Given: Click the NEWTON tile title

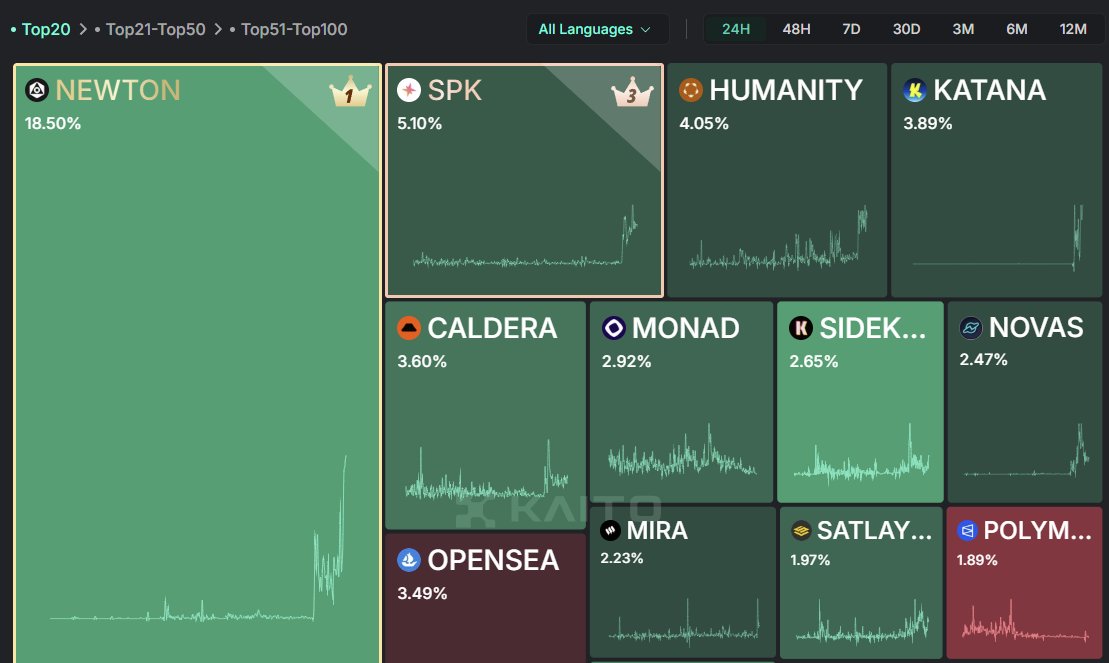Looking at the screenshot, I should pos(117,91).
